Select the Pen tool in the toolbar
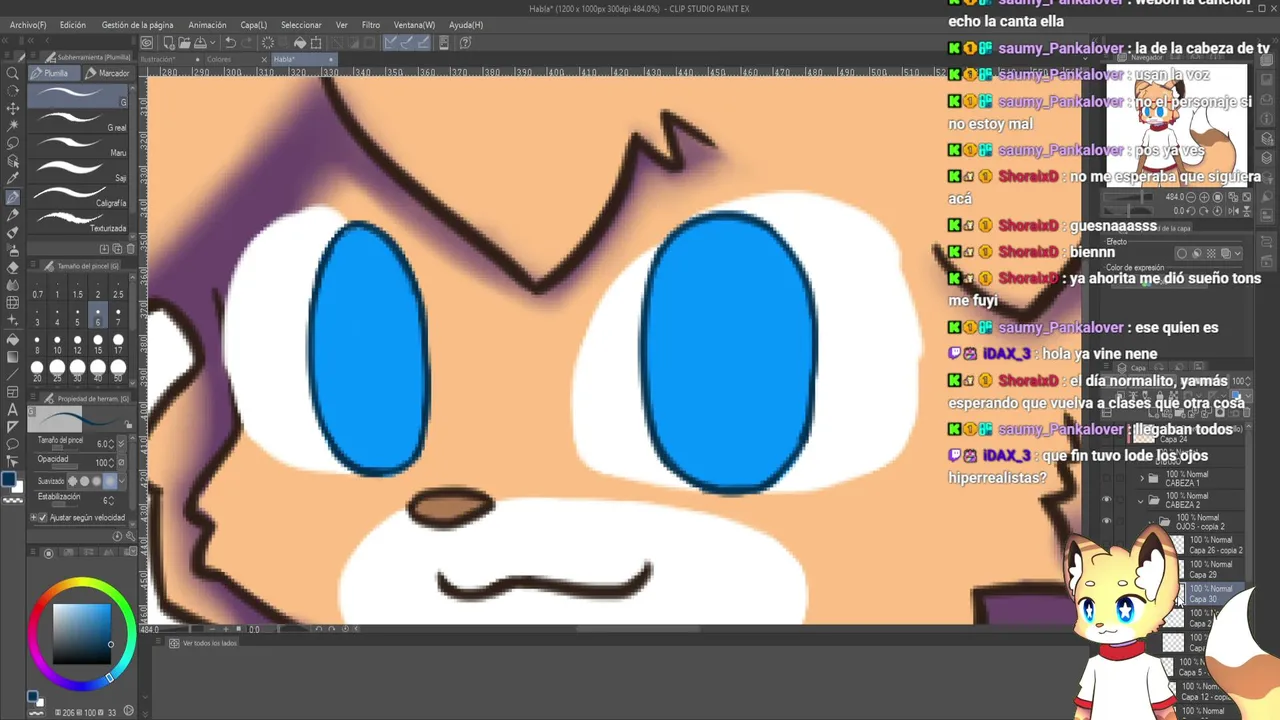Image resolution: width=1280 pixels, height=720 pixels. coord(13,197)
